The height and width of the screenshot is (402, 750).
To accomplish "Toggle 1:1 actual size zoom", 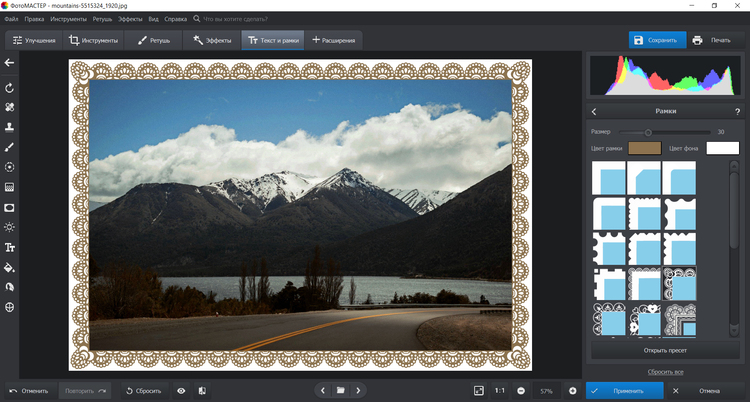I will click(x=500, y=390).
